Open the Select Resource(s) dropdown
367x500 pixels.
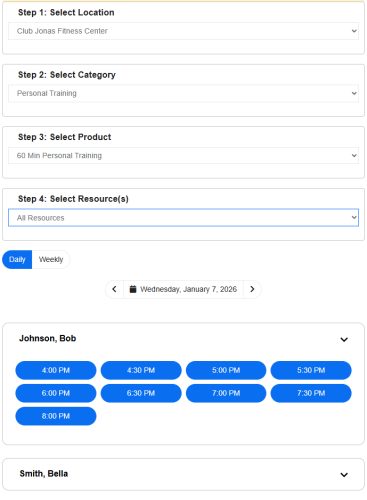click(x=183, y=218)
